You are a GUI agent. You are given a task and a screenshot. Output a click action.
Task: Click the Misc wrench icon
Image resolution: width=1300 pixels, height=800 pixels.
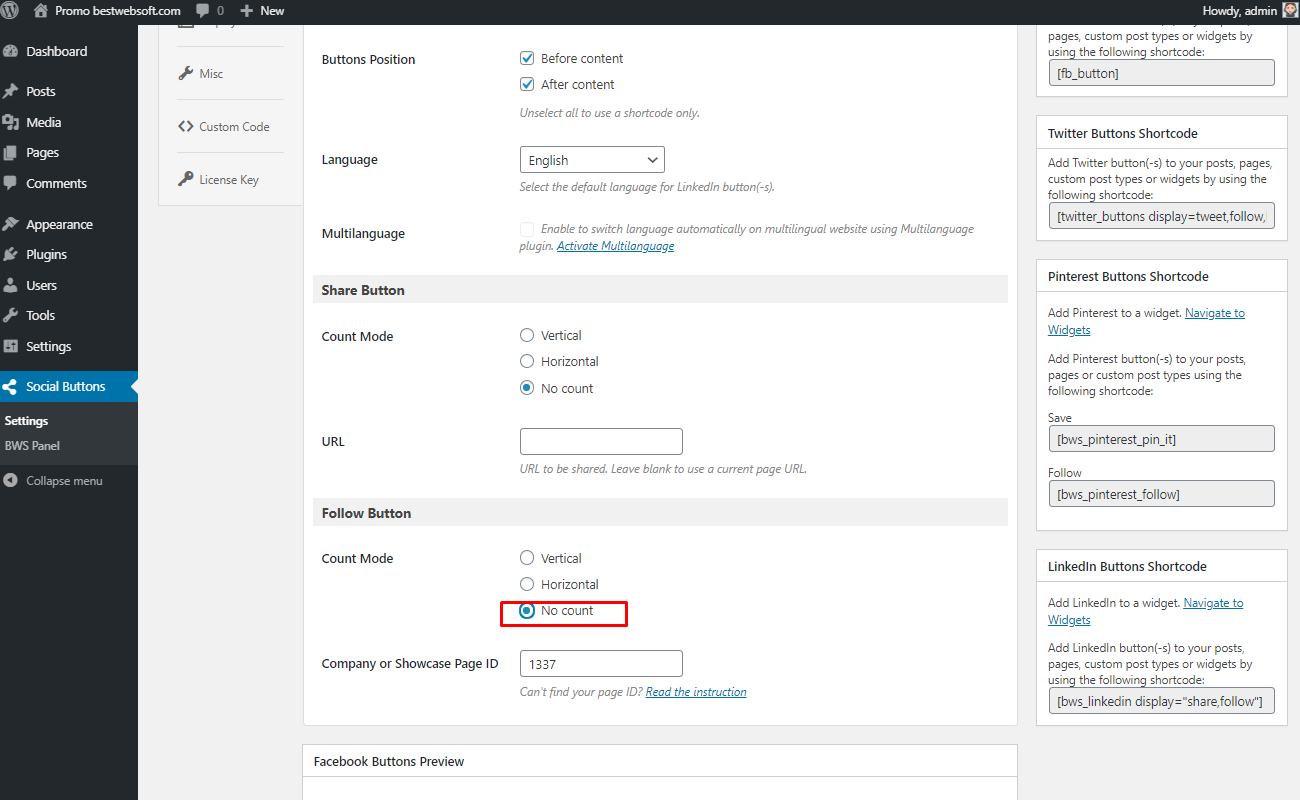coord(186,73)
